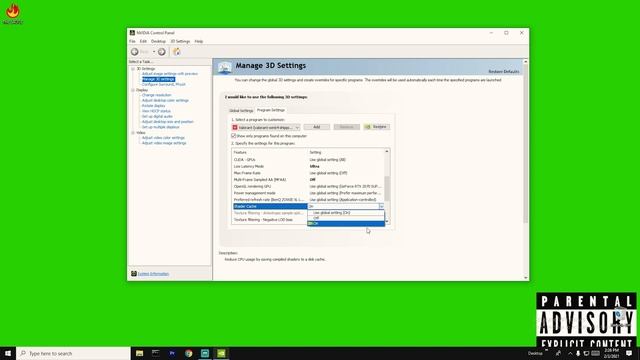Viewport: 640px width, 360px height.
Task: Click the Manage 3D Settings header icon
Action: 224,67
